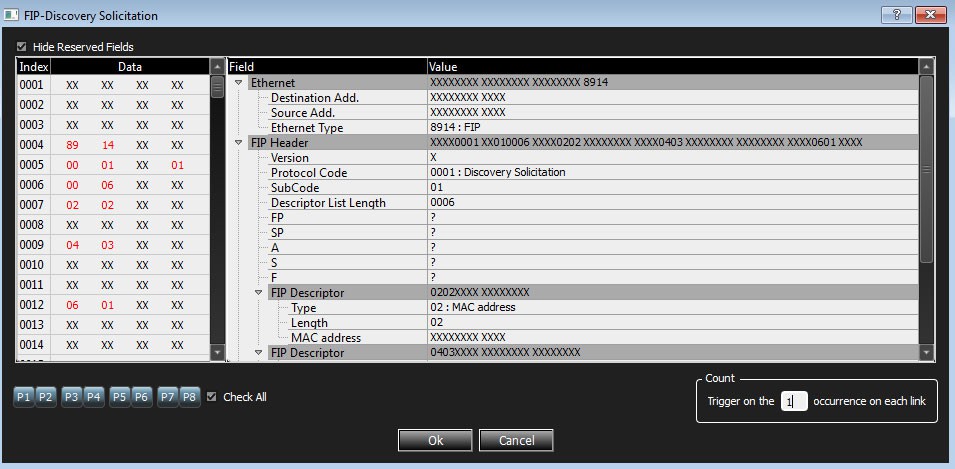Select the P2 port button
Screen dimensions: 955x469
point(46,397)
